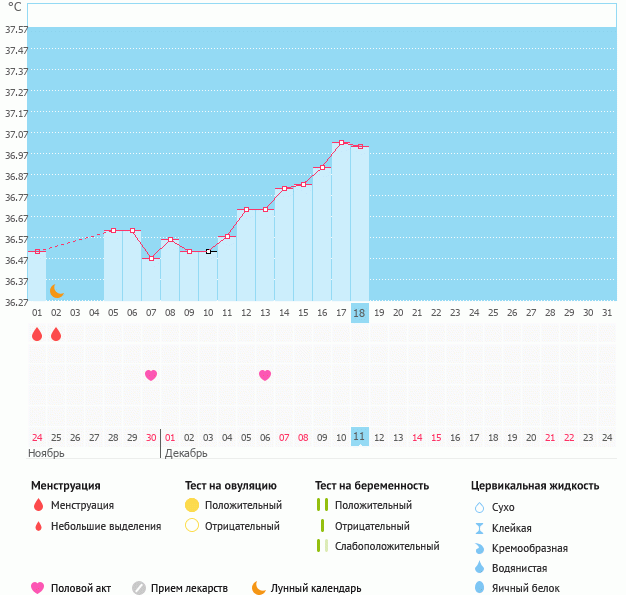This screenshot has height=595, width=626.
Task: Click the Клейкая cervical fluid icon
Action: click(480, 528)
